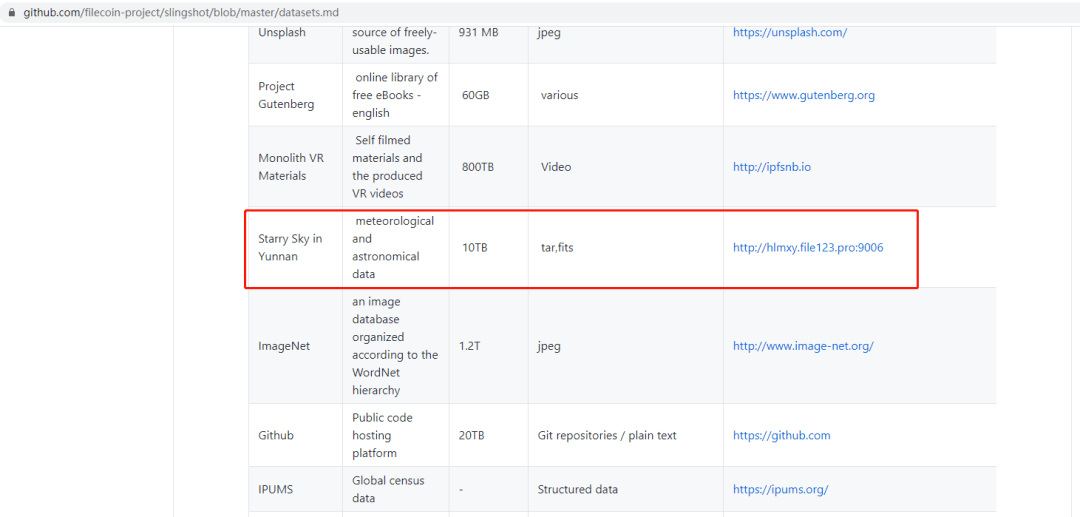Screen dimensions: 1080x517
Task: Click the IPUMS name cell
Action: tap(295, 489)
